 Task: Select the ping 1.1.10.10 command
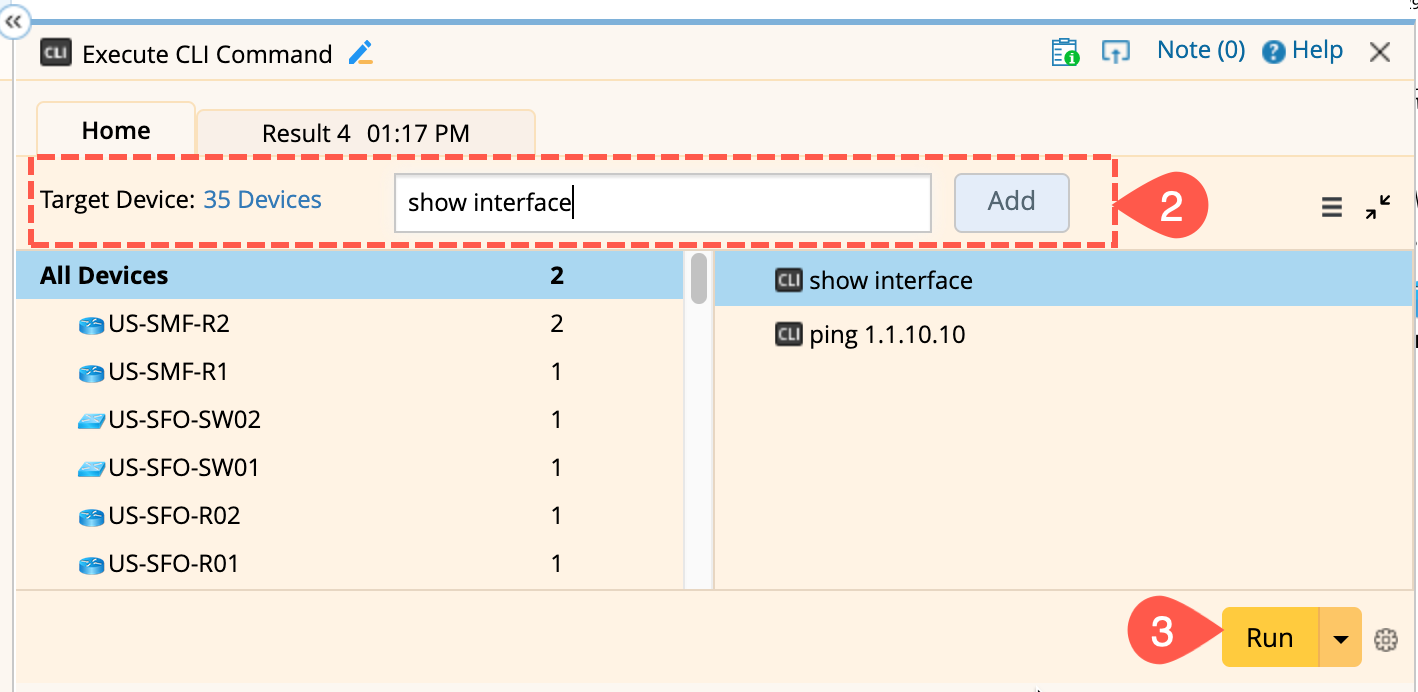[x=886, y=334]
